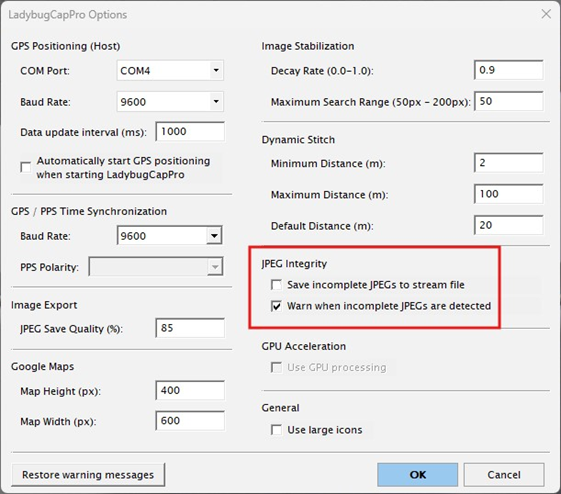Click the Maximum Search Range field
561x494 pixels.
[508, 101]
